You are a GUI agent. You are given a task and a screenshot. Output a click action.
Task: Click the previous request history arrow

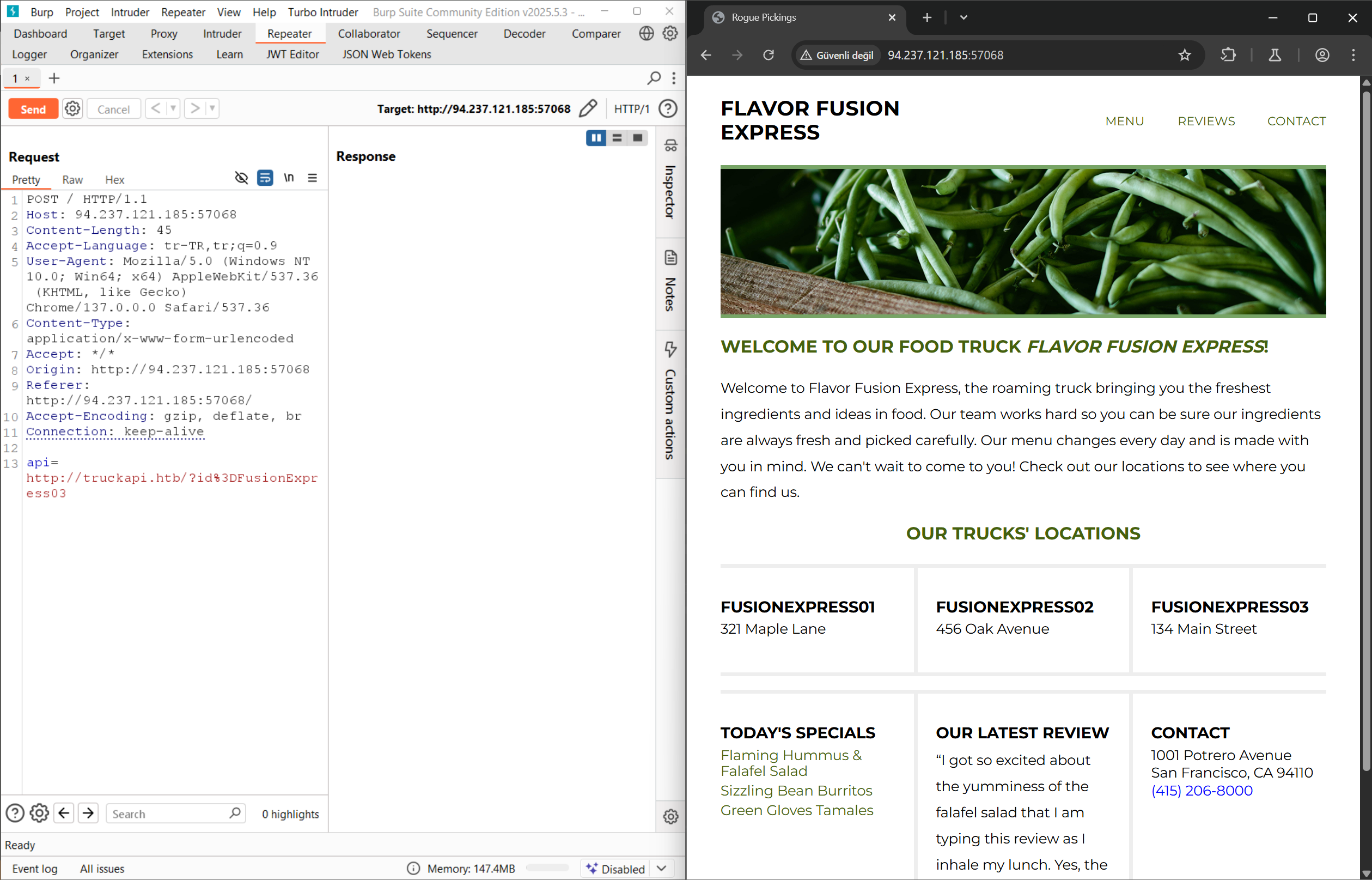click(x=156, y=108)
